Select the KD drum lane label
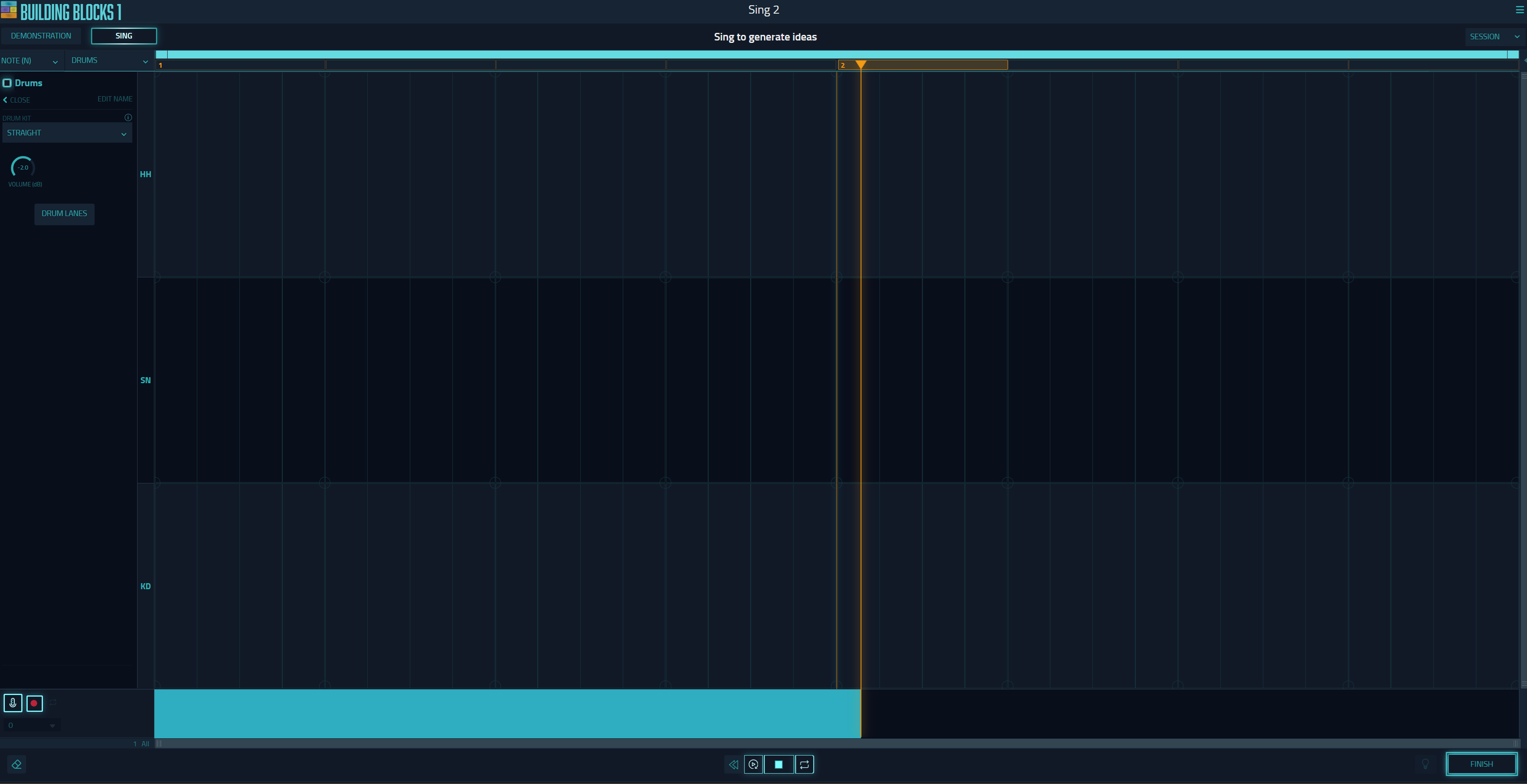This screenshot has width=1527, height=784. tap(145, 587)
